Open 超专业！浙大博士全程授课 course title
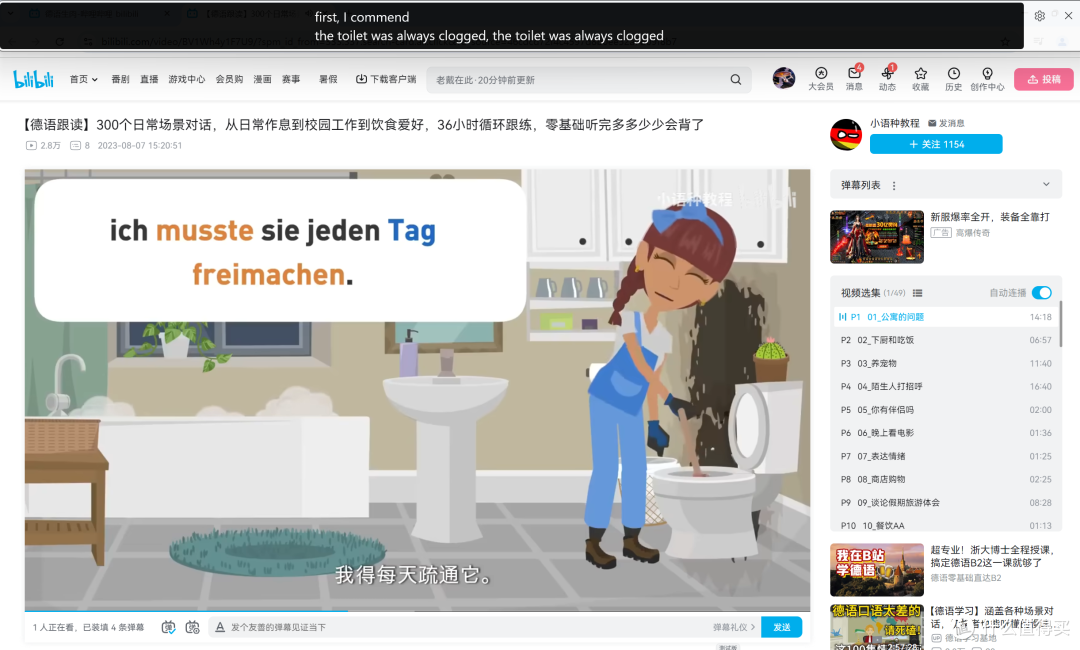This screenshot has width=1080, height=650. tap(992, 556)
